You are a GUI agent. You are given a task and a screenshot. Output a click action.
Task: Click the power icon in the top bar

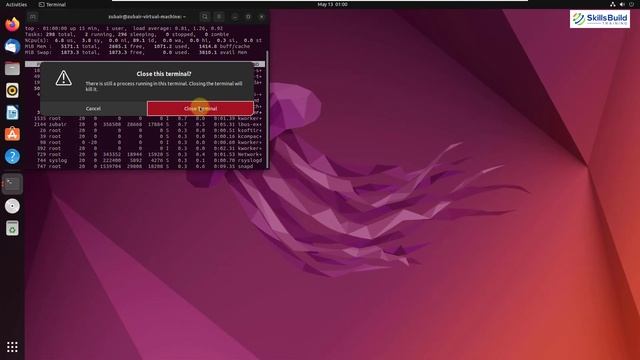click(x=631, y=4)
